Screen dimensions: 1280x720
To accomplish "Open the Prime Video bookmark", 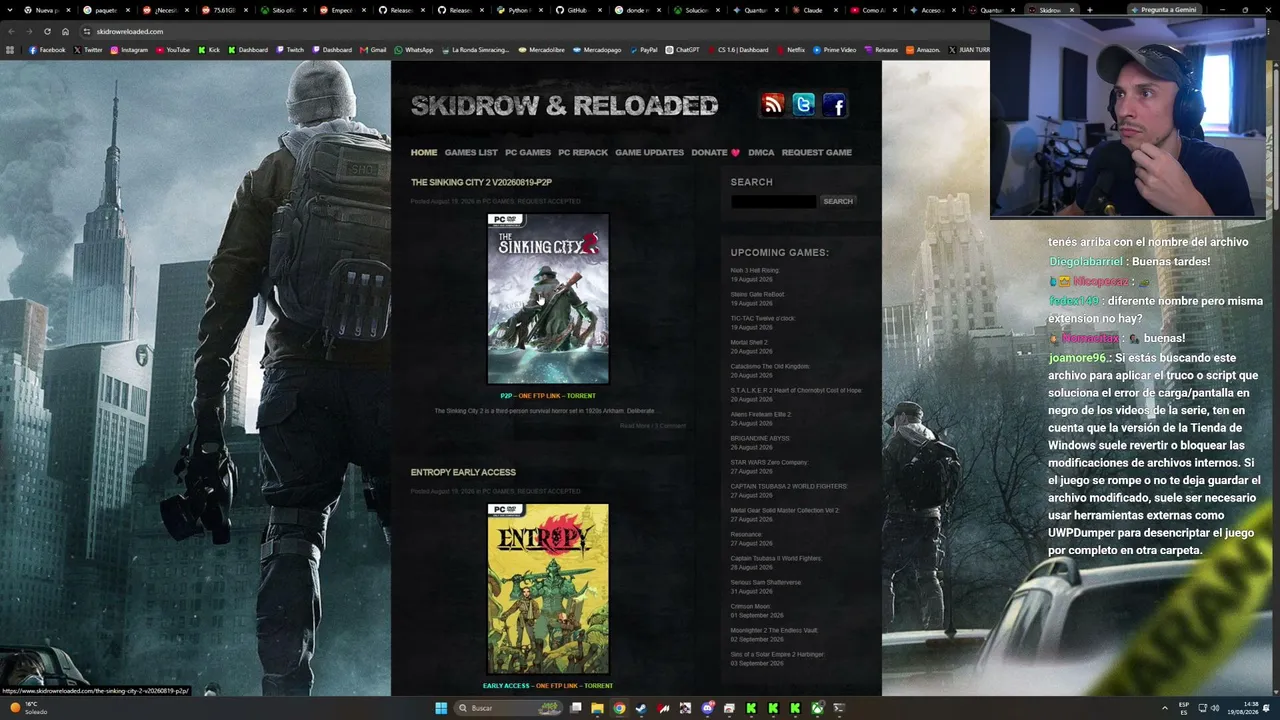I will point(834,50).
